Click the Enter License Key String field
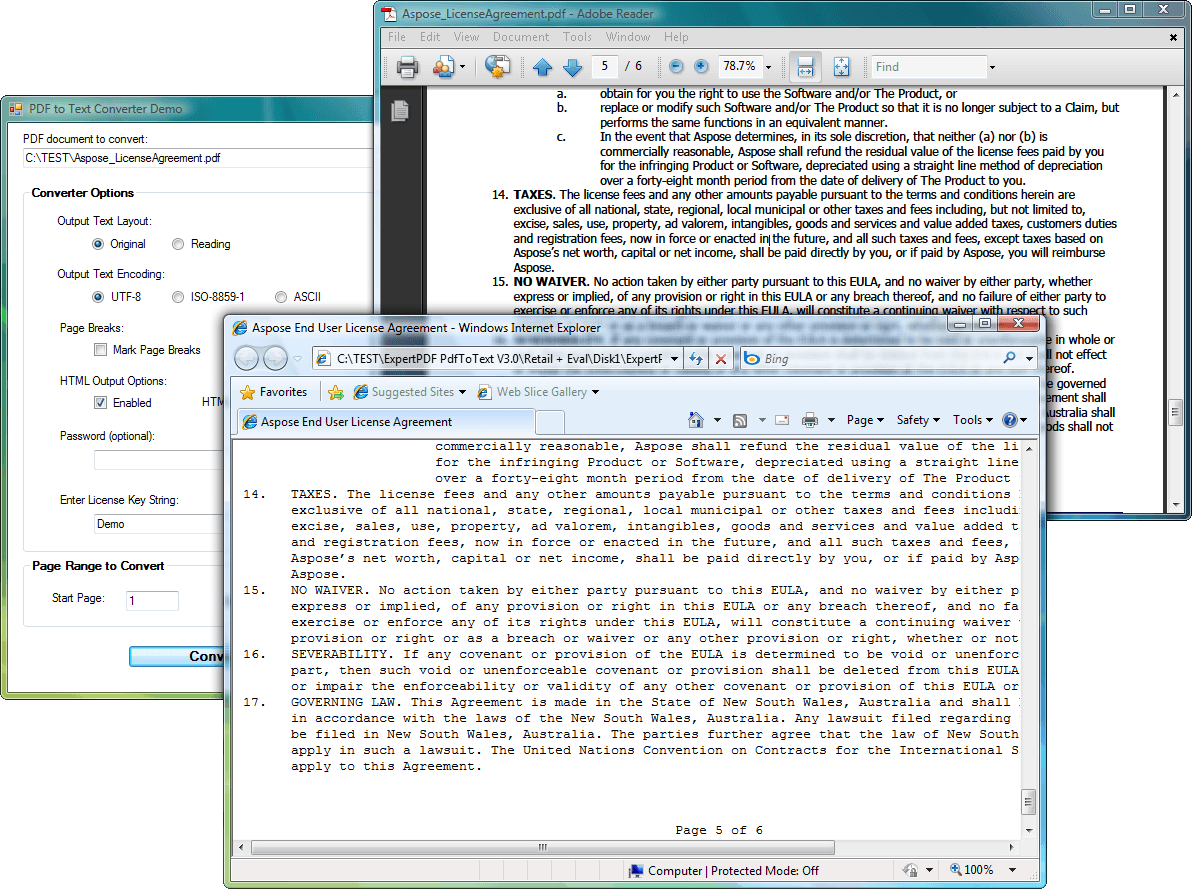This screenshot has height=889, width=1192. tap(159, 524)
